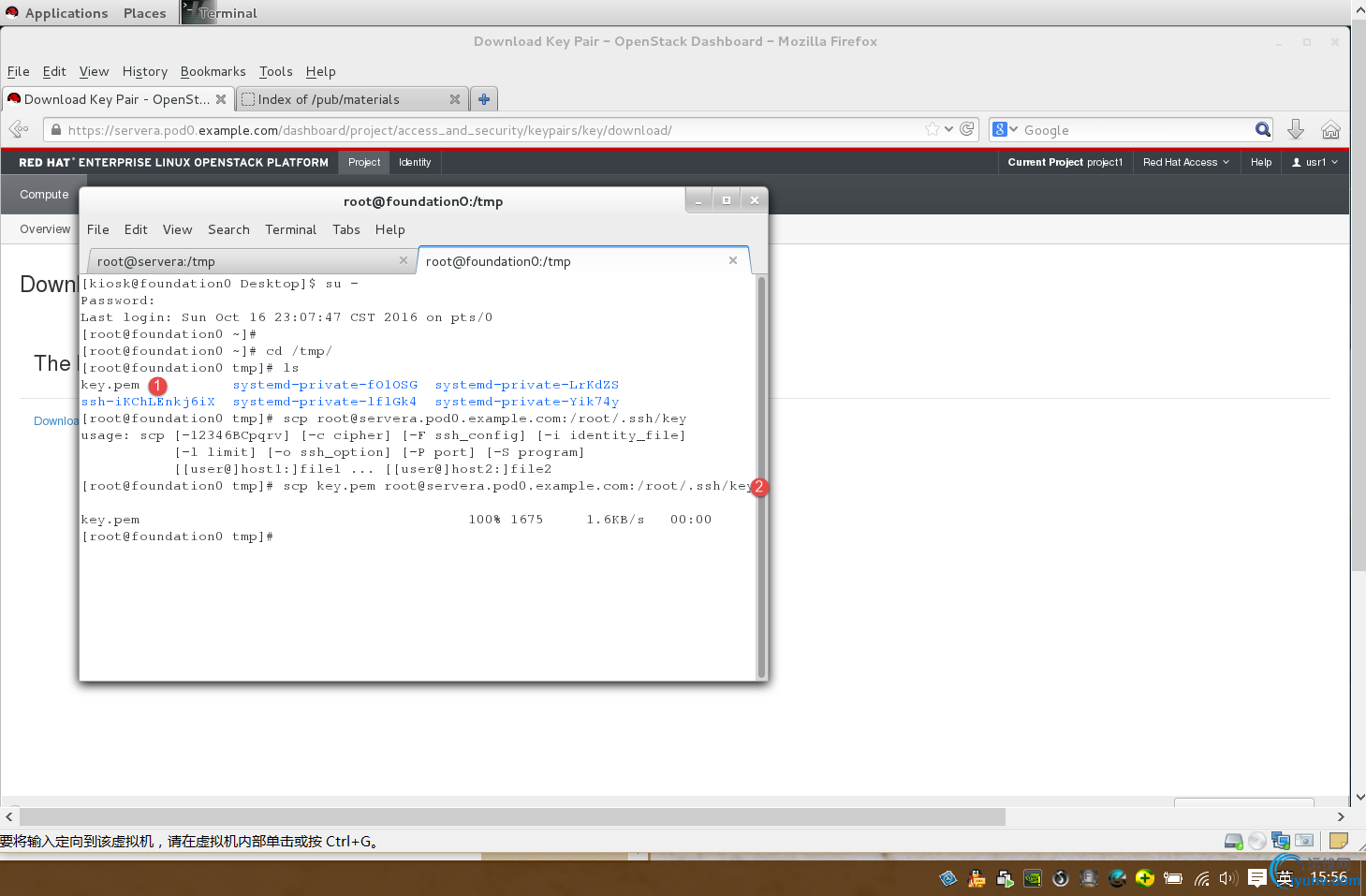Bookmark this page with the star icon
Viewport: 1366px width, 896px height.
932,129
